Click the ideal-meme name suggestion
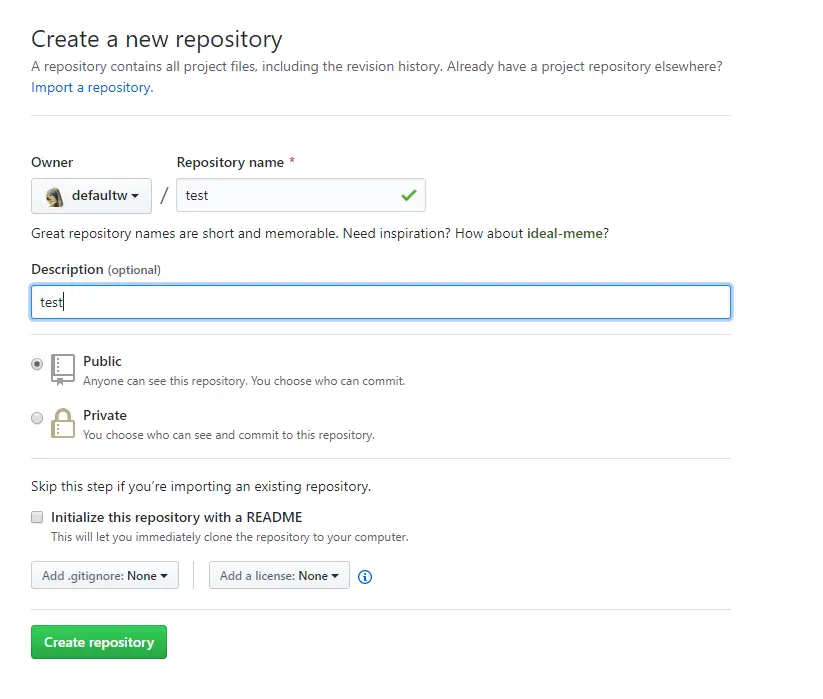The image size is (823, 699). point(565,233)
